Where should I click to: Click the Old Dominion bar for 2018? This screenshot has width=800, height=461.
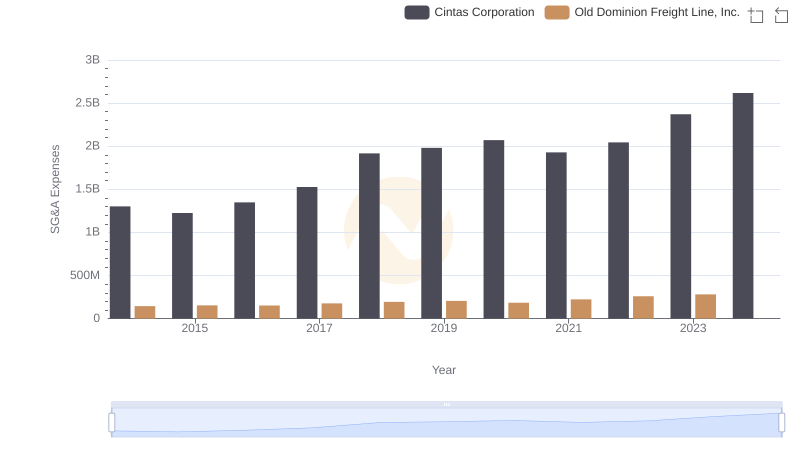tap(394, 310)
